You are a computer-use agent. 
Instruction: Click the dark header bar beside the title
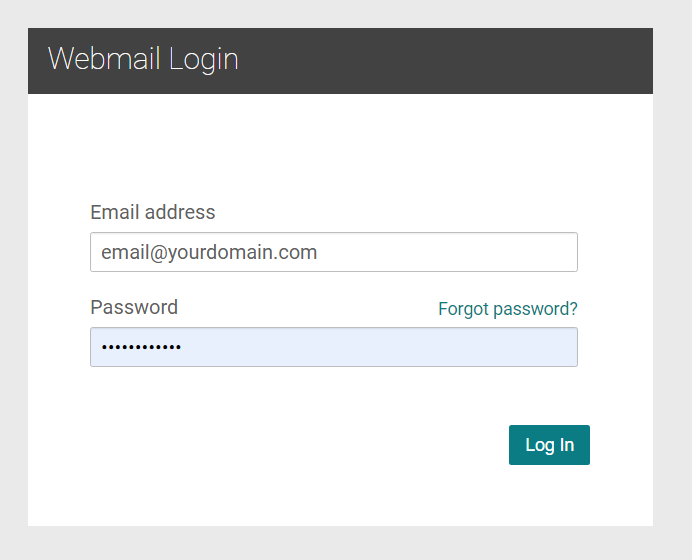[x=441, y=61]
